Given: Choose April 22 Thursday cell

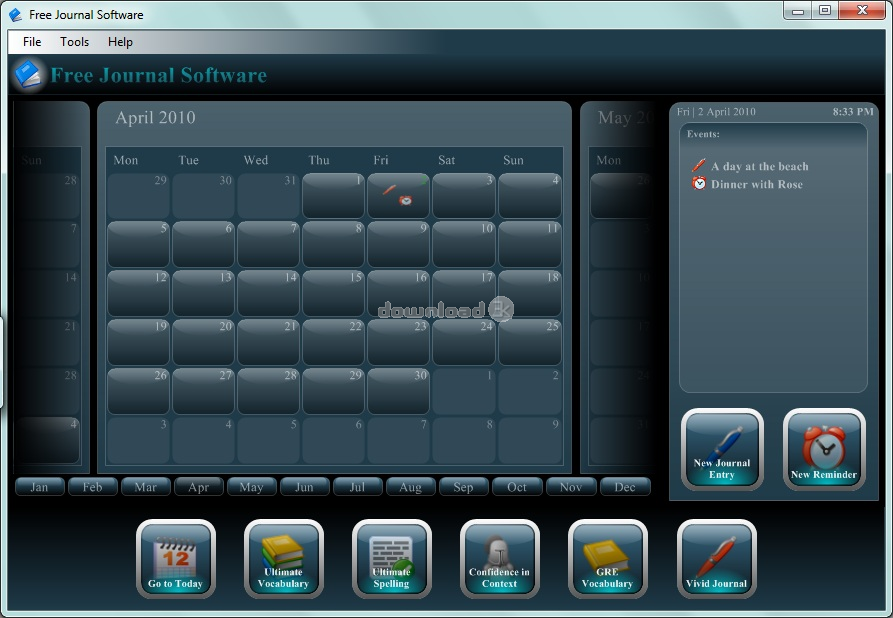Looking at the screenshot, I should (x=333, y=342).
